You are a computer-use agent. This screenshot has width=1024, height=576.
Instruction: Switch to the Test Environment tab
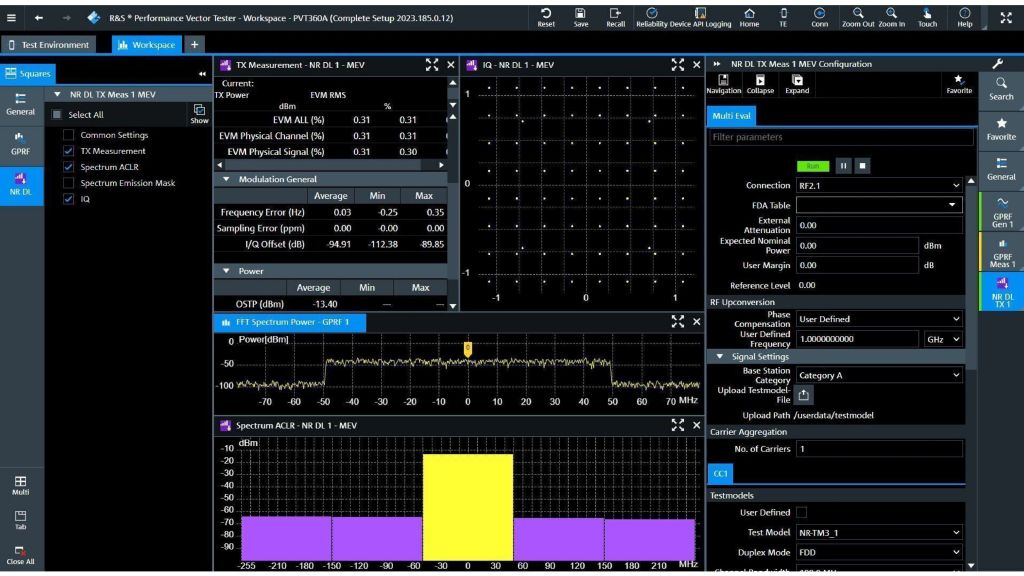tap(48, 45)
